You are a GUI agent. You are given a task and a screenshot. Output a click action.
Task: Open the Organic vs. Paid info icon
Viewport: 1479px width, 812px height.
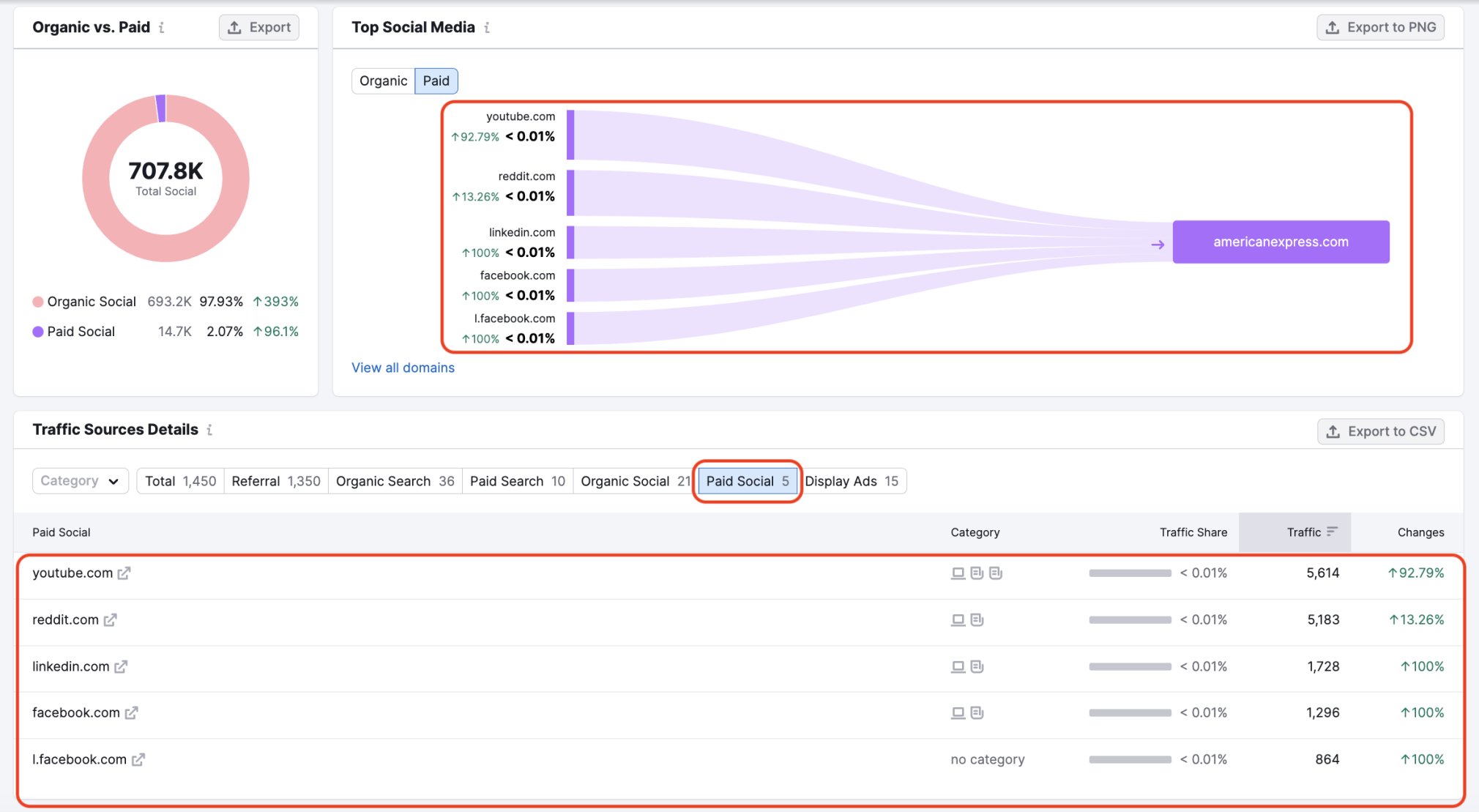[161, 28]
